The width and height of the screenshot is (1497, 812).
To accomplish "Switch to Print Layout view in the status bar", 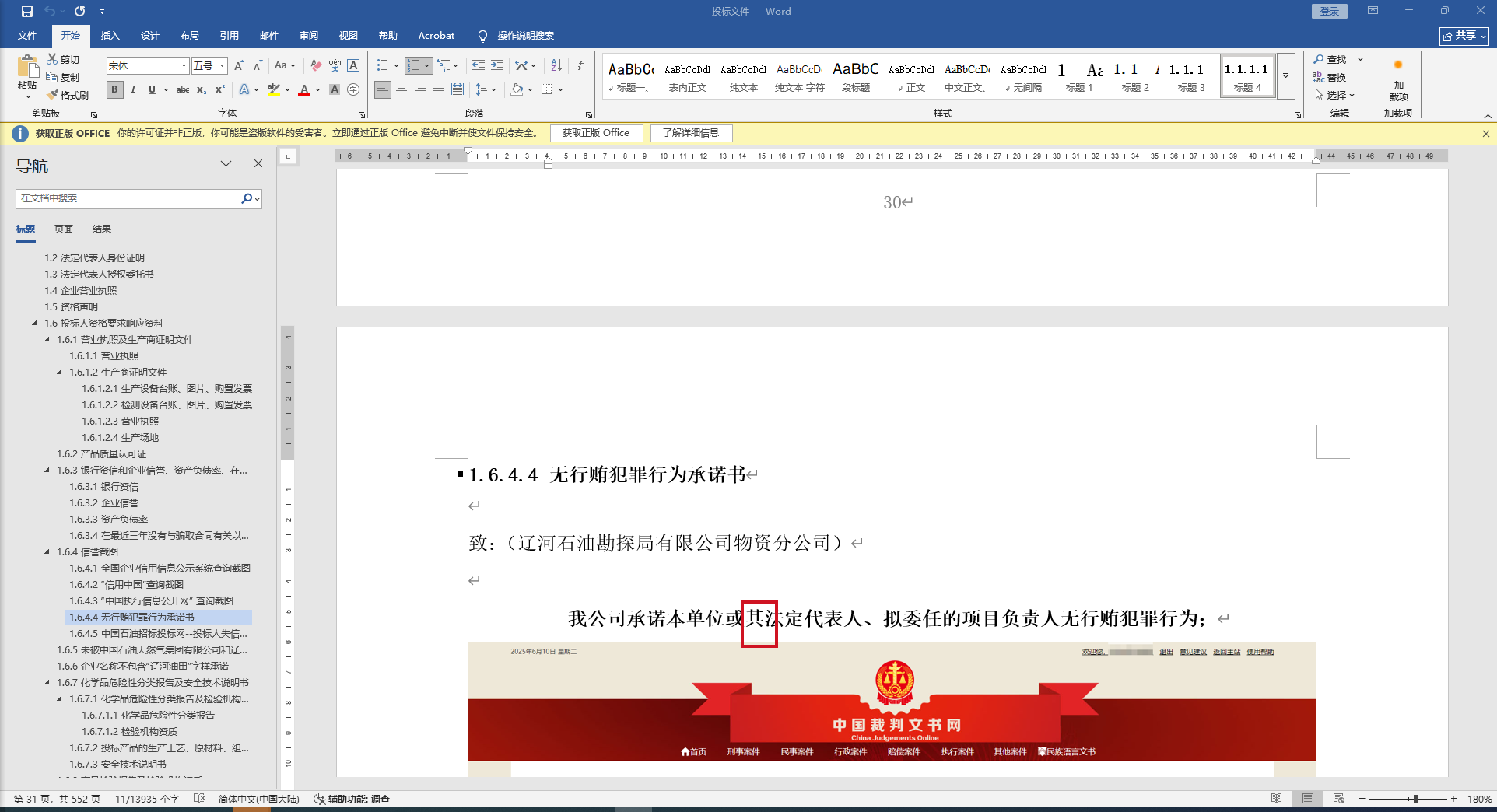I will tap(1308, 799).
